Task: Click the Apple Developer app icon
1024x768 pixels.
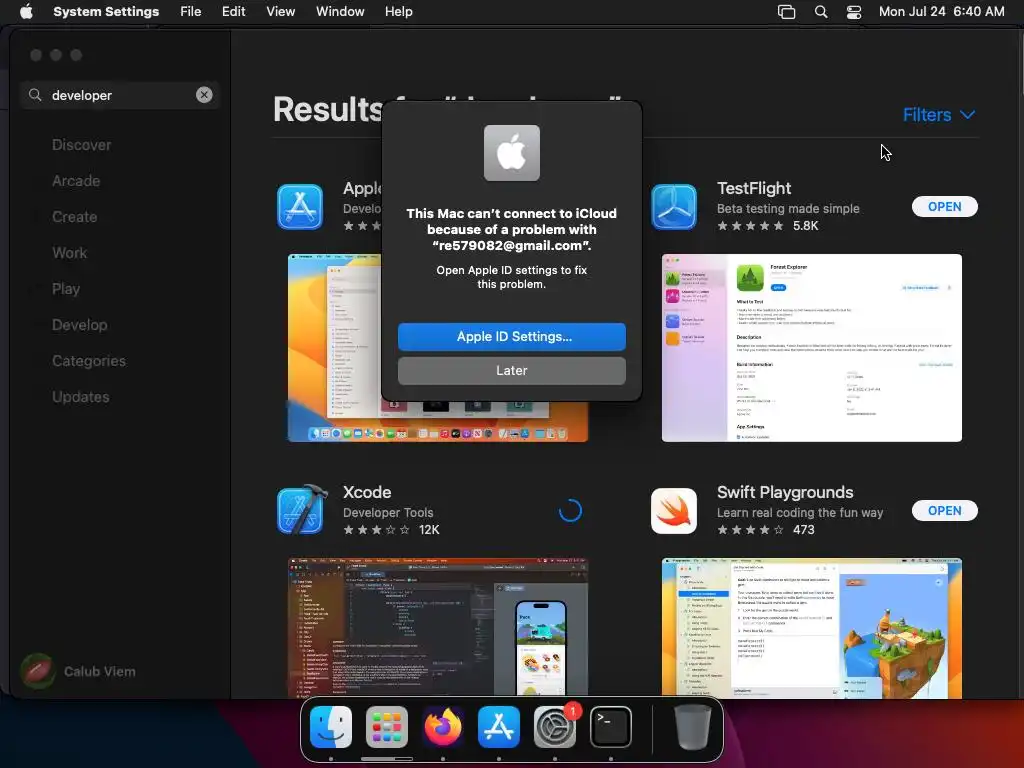Action: [300, 207]
